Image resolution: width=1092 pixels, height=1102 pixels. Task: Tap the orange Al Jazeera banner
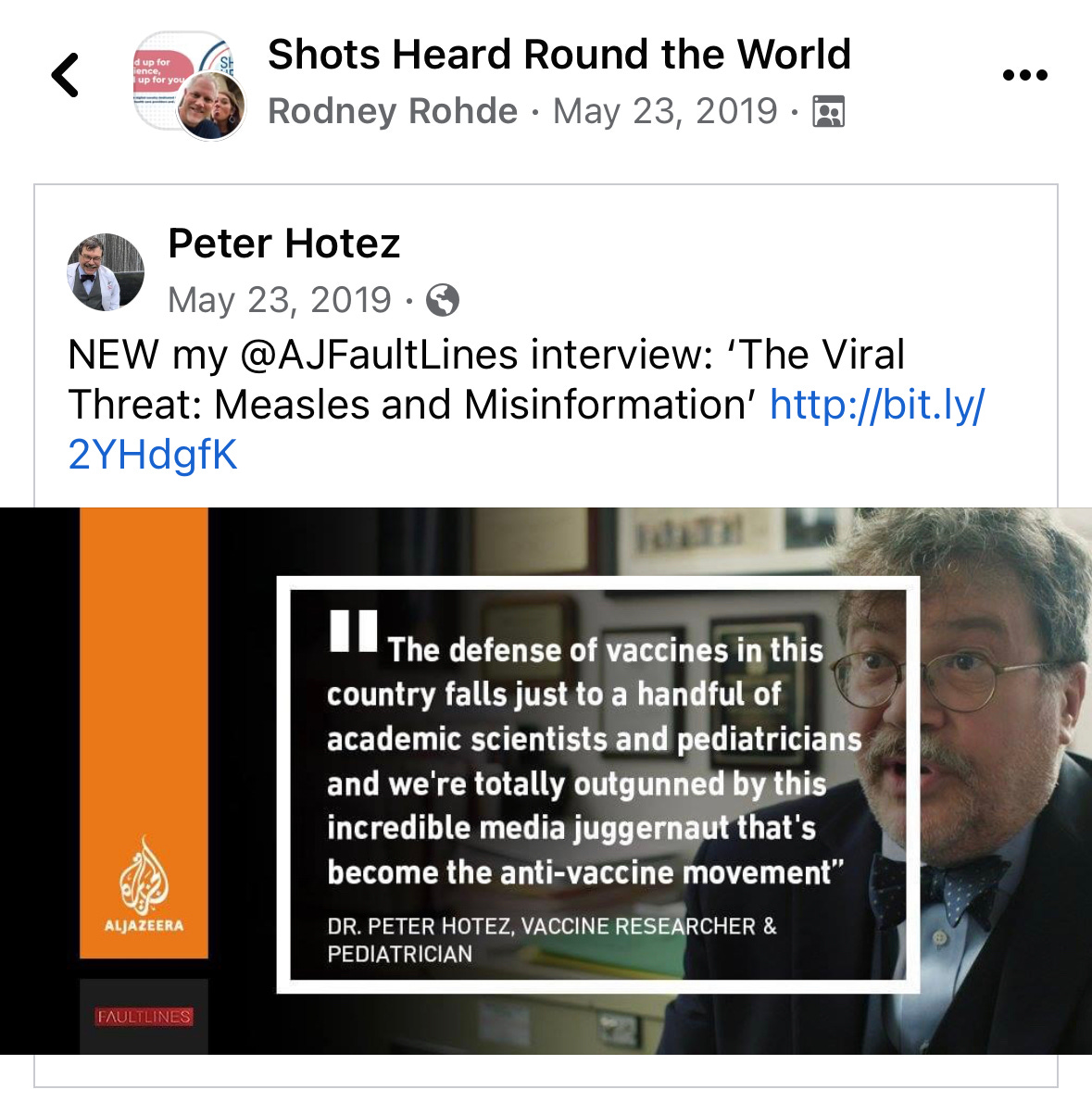click(144, 733)
